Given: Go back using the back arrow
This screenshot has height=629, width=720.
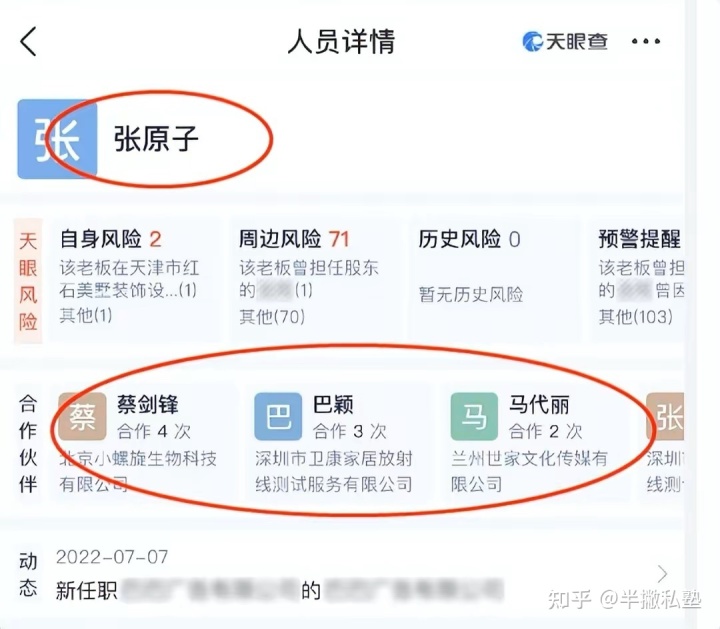Looking at the screenshot, I should pos(28,41).
